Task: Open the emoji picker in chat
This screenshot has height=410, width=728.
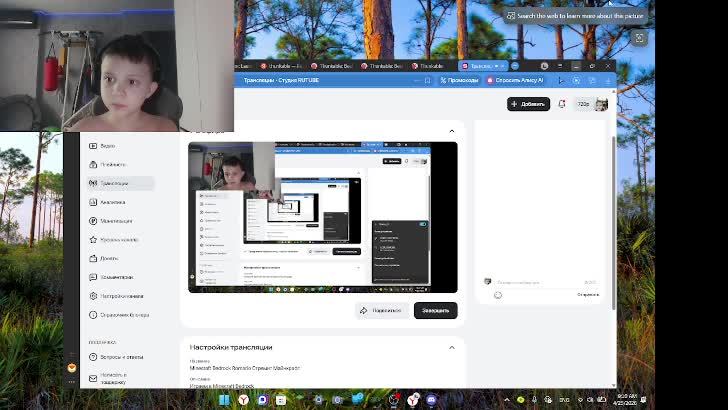Action: pos(498,295)
